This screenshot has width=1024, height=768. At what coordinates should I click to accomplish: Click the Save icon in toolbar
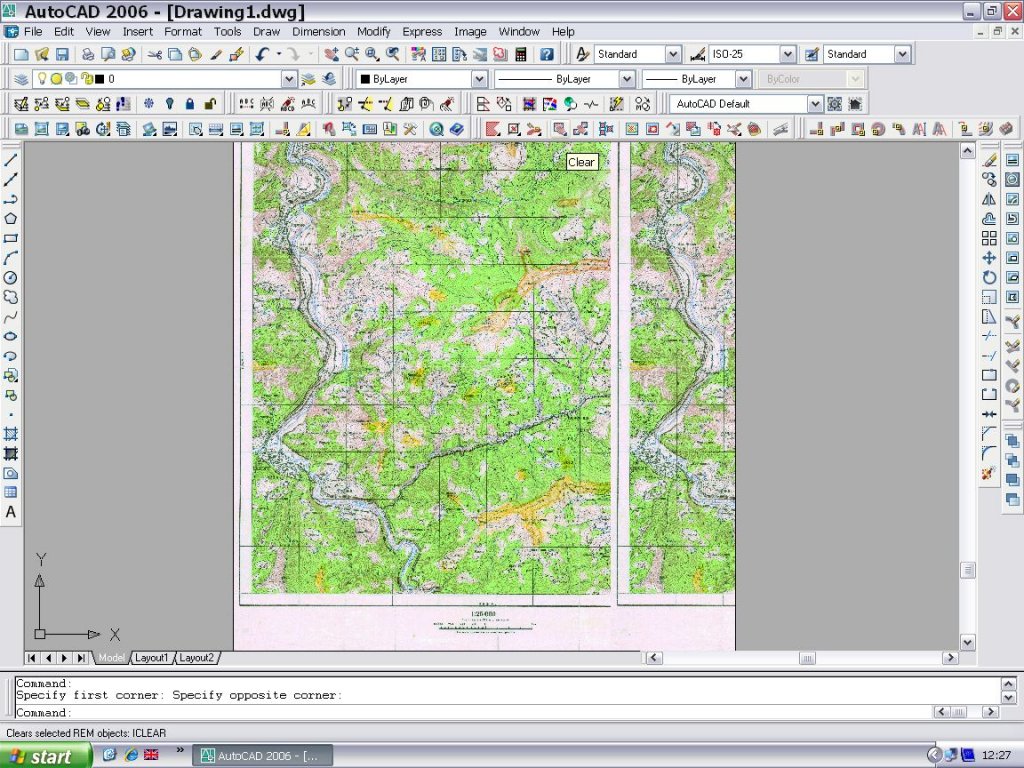point(62,54)
